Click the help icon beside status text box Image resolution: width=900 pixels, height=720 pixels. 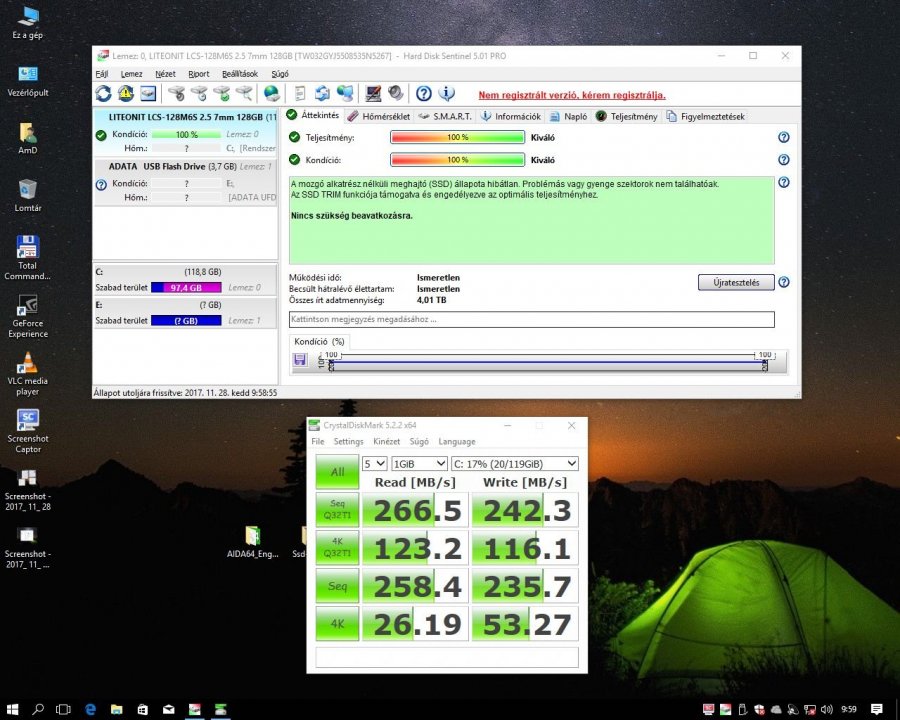(x=783, y=183)
